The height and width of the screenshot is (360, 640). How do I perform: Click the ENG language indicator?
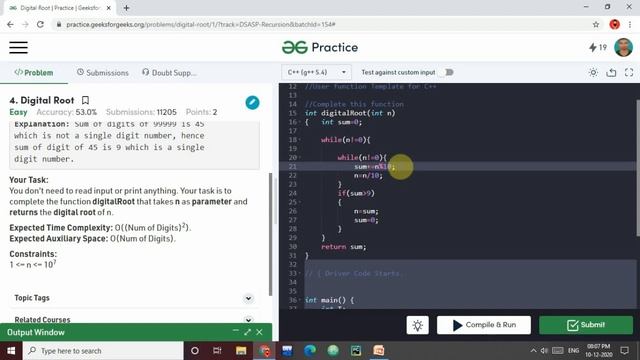[x=573, y=351]
